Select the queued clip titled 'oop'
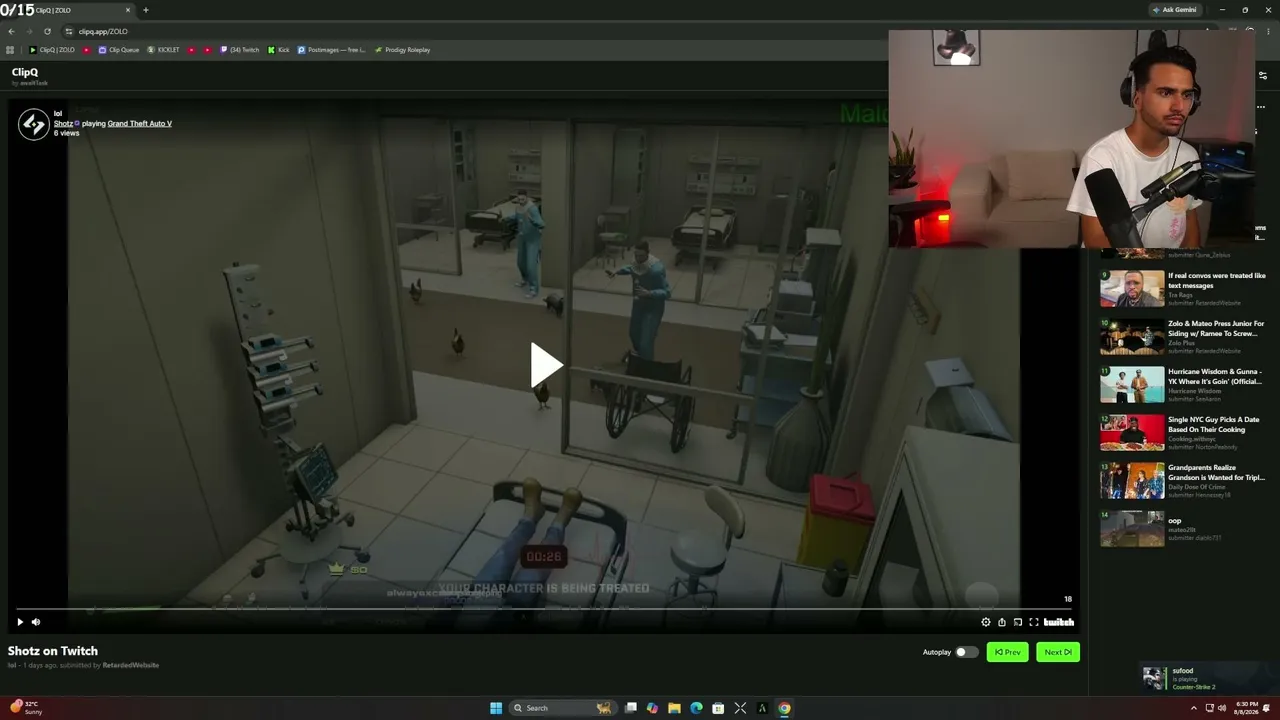The height and width of the screenshot is (720, 1280). click(x=1182, y=529)
